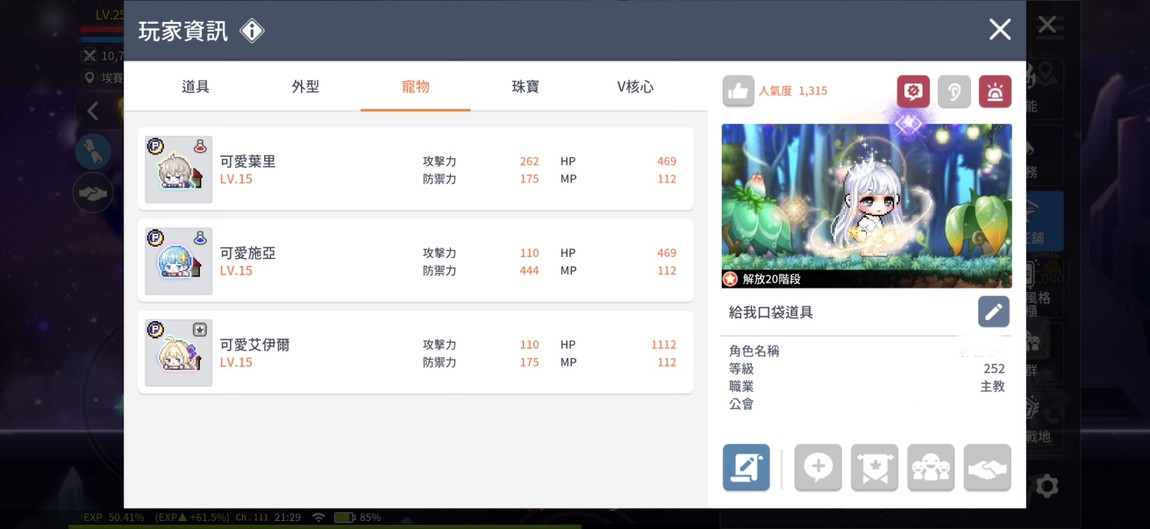
Task: Click the thumbs-up popularity icon
Action: click(738, 91)
